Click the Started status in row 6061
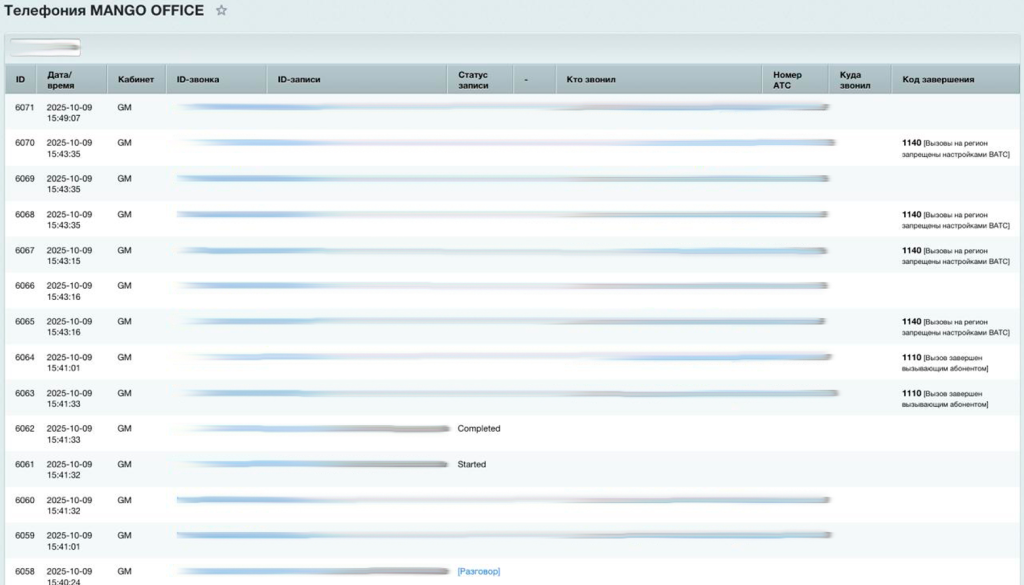The height and width of the screenshot is (585, 1024). [x=472, y=465]
